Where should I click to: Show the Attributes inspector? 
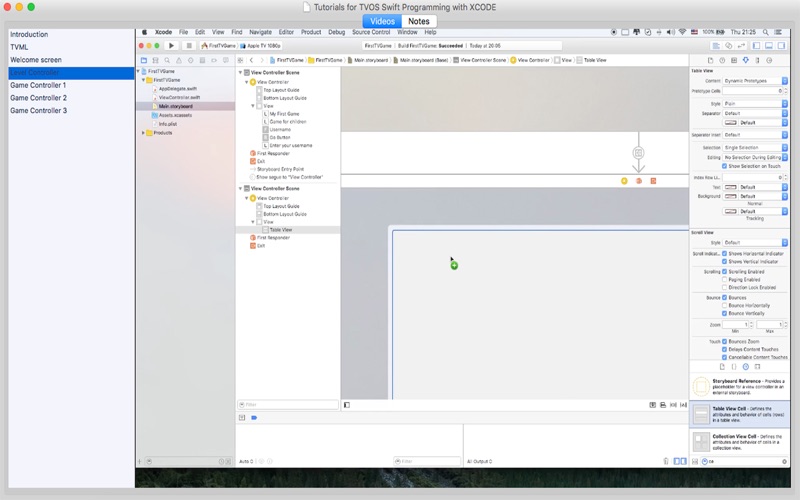point(745,60)
